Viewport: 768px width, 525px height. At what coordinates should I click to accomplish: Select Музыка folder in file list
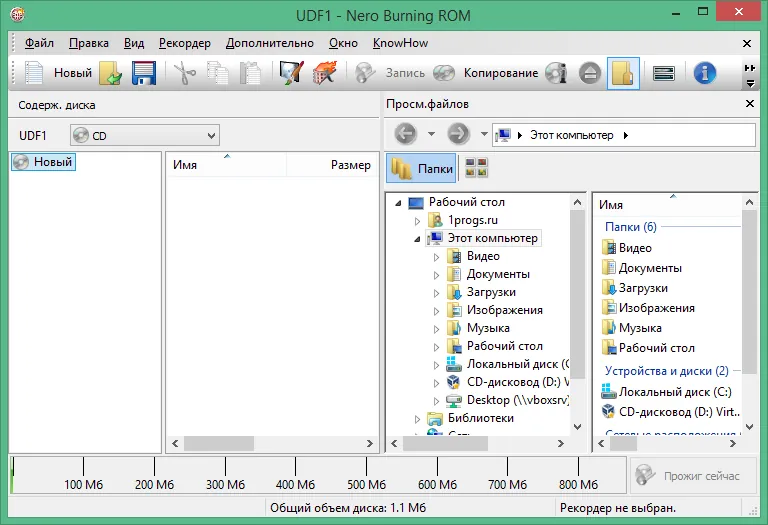point(632,328)
